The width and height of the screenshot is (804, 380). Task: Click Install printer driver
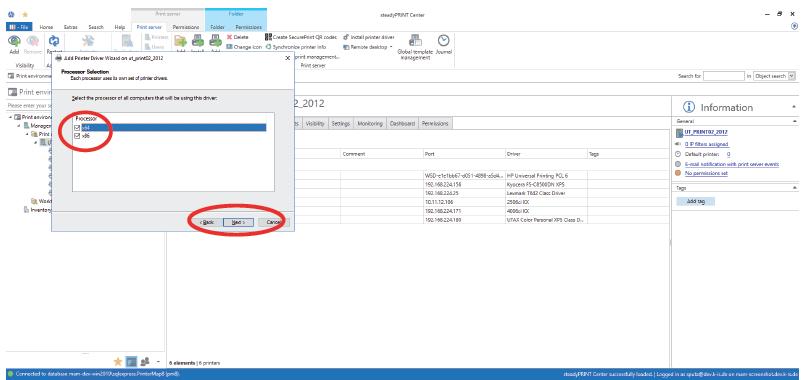click(369, 37)
